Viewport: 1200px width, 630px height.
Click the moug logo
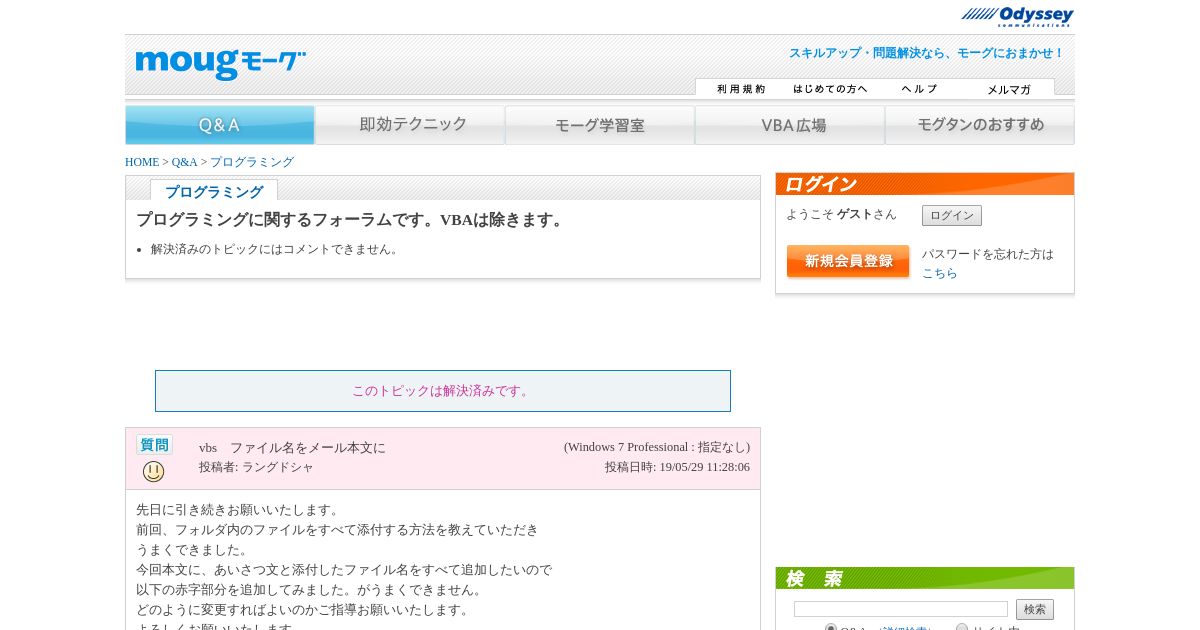point(220,64)
